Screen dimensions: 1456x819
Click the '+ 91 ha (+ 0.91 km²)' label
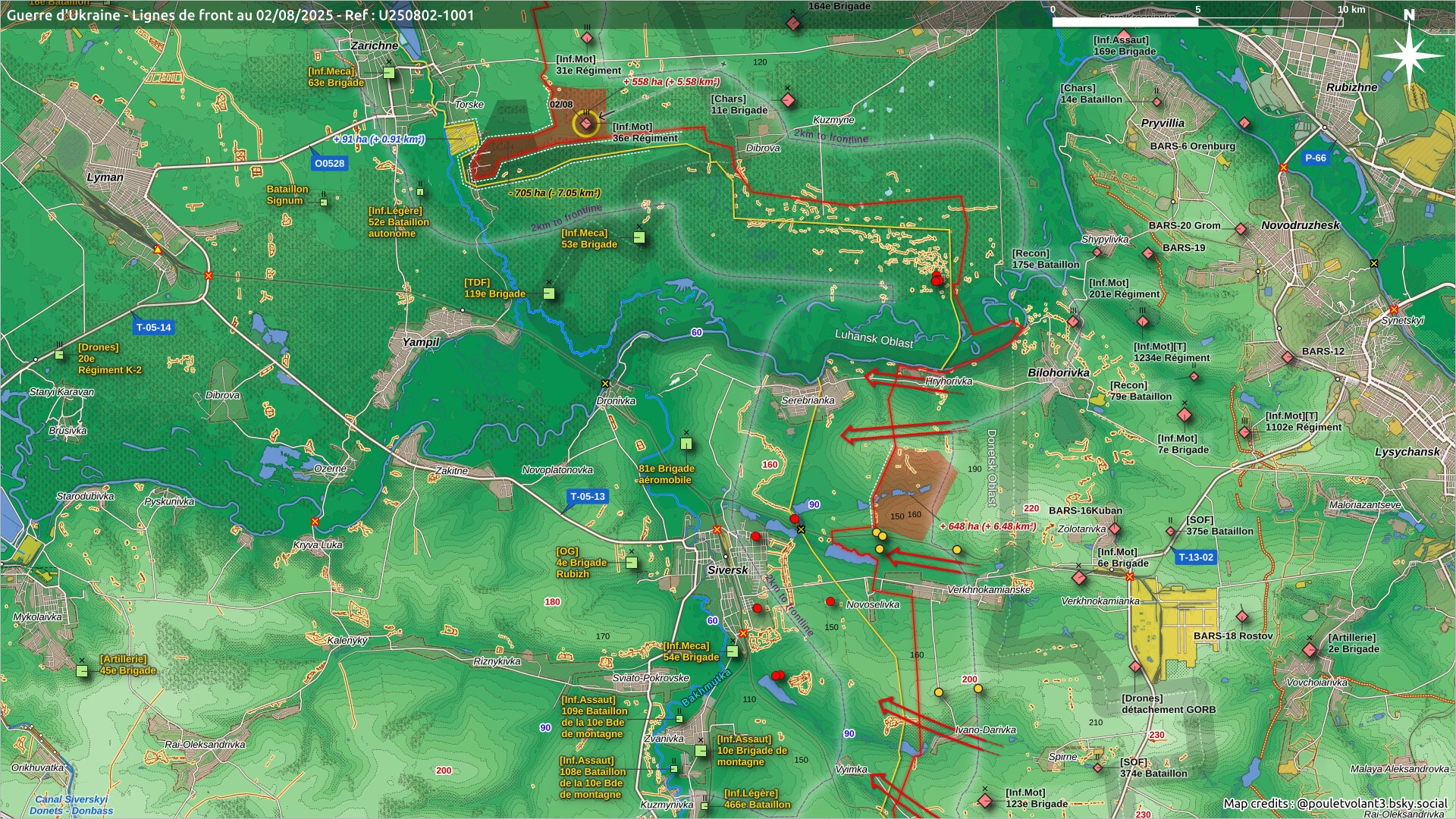point(378,140)
